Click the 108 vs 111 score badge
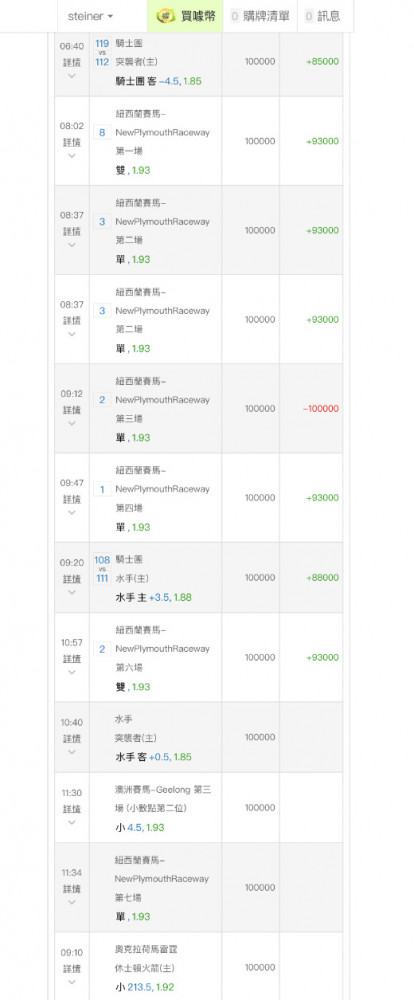This screenshot has height=1000, width=414. click(102, 569)
